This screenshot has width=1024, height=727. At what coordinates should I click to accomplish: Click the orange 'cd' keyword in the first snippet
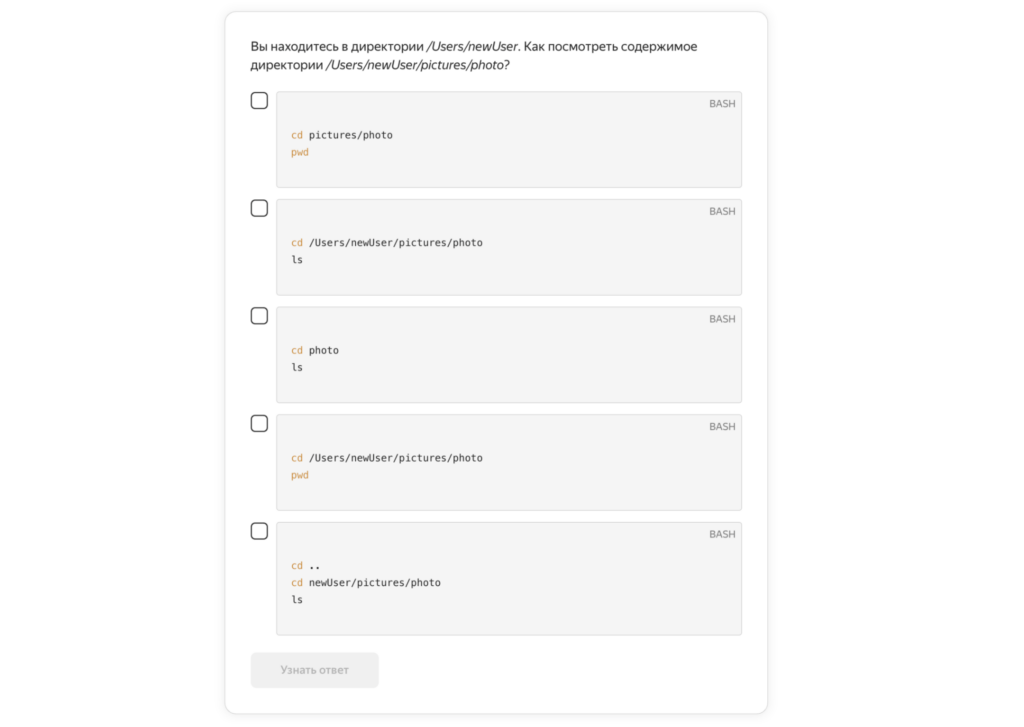[296, 134]
